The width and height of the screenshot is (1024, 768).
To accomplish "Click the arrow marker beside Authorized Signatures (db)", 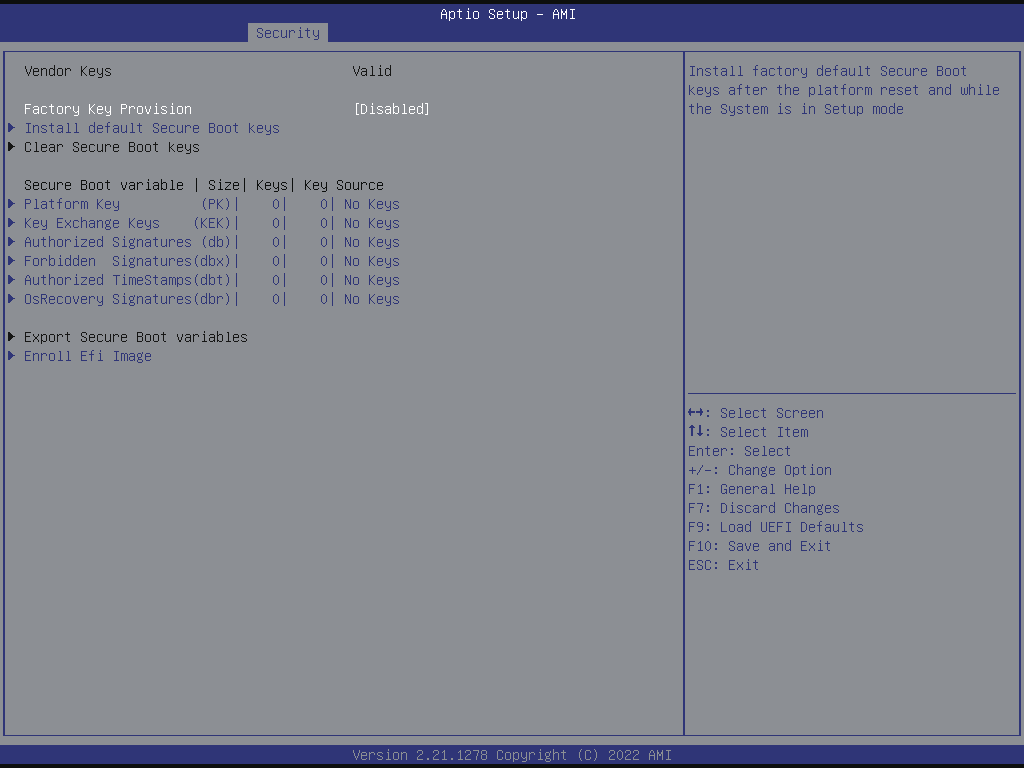I will tap(12, 242).
